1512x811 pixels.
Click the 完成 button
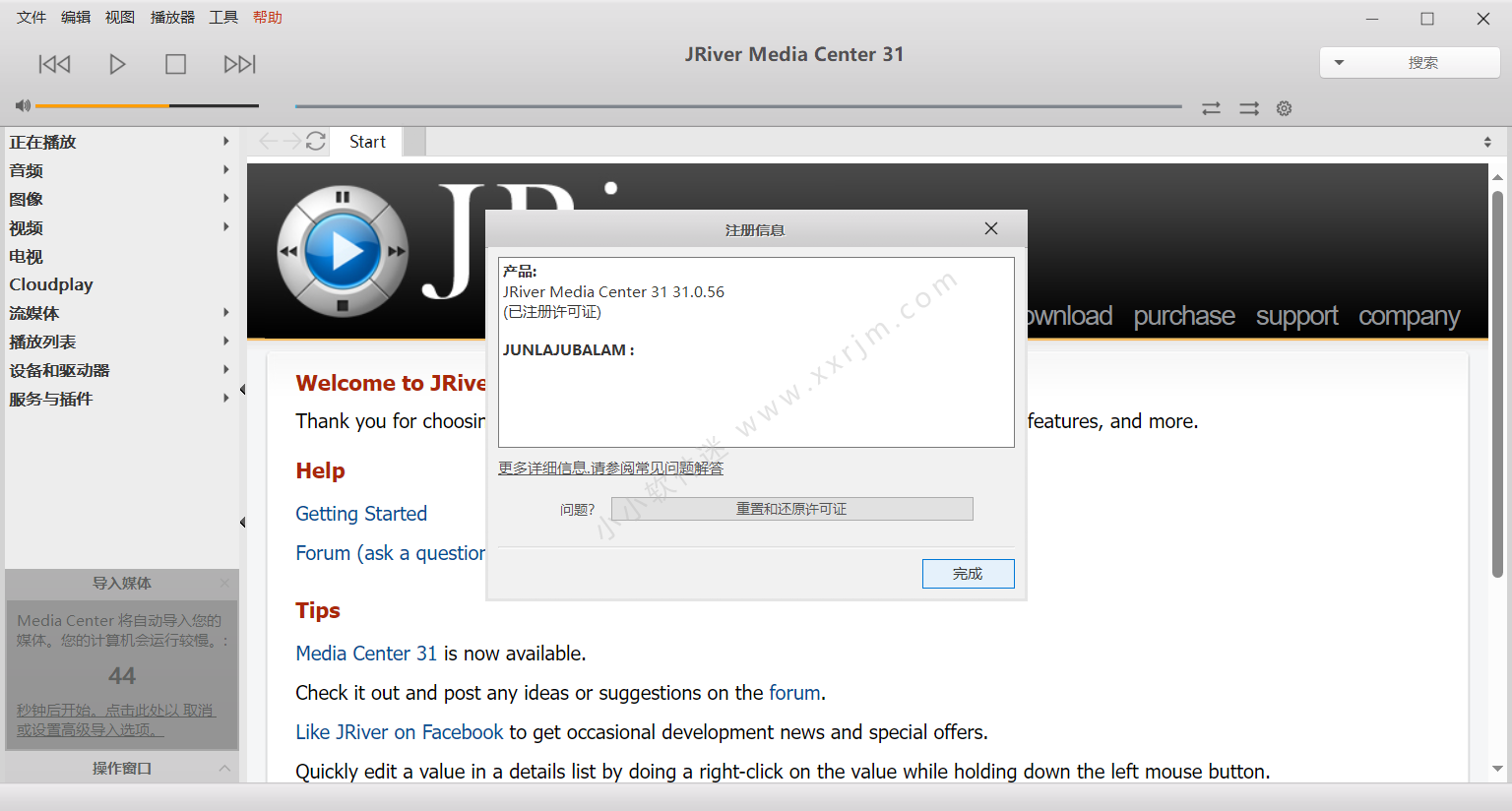(x=968, y=574)
